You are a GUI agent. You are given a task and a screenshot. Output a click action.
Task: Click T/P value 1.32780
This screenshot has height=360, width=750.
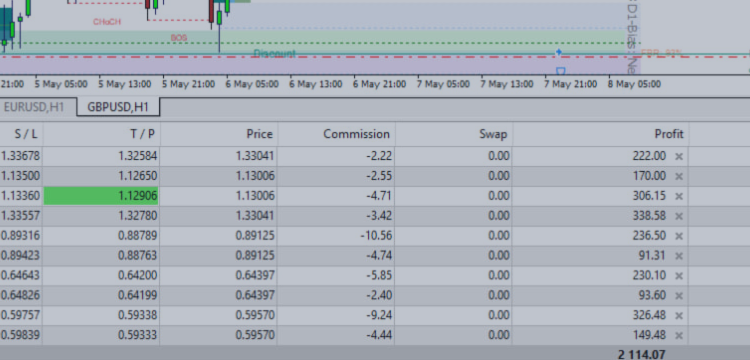138,216
